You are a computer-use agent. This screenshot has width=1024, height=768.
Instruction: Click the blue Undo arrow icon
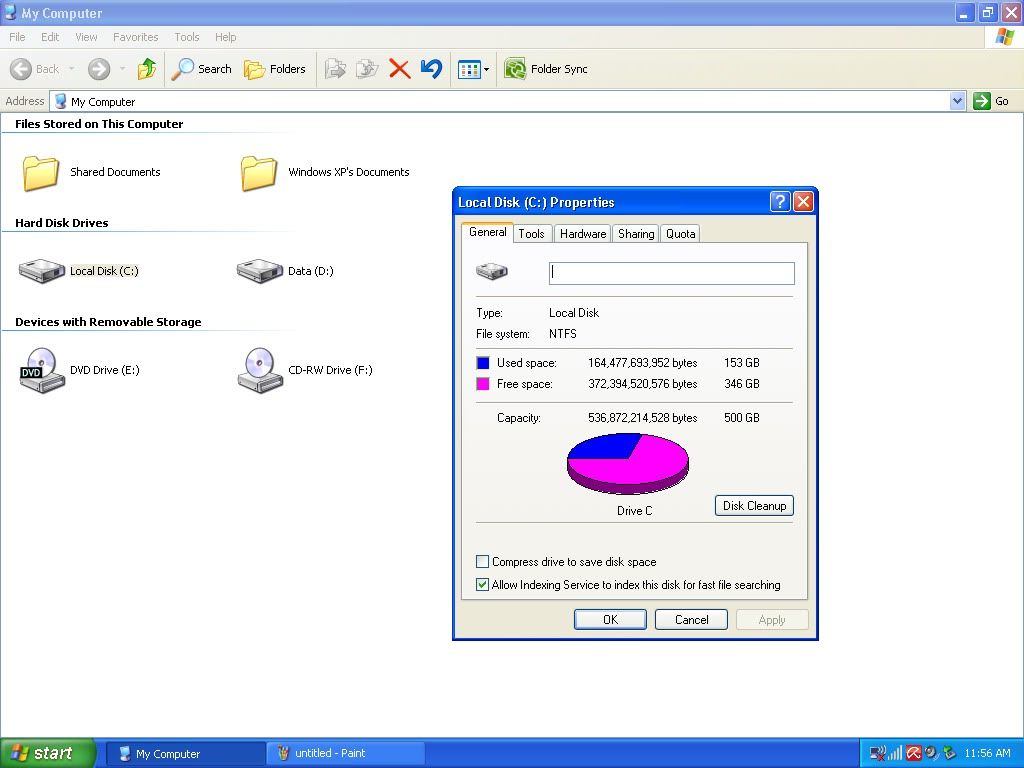point(432,69)
